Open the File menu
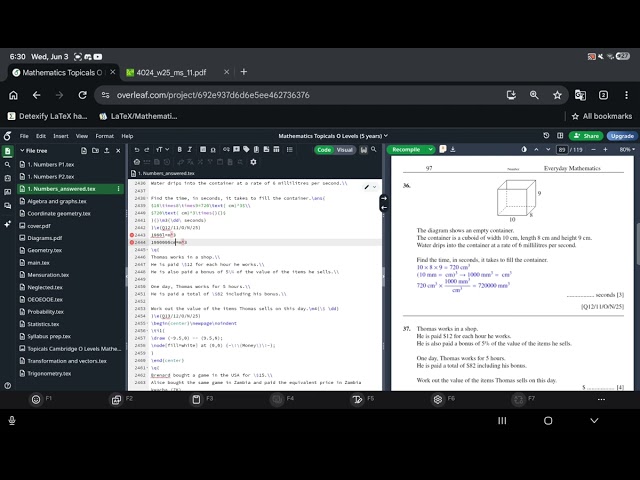This screenshot has height=480, width=640. point(24,136)
